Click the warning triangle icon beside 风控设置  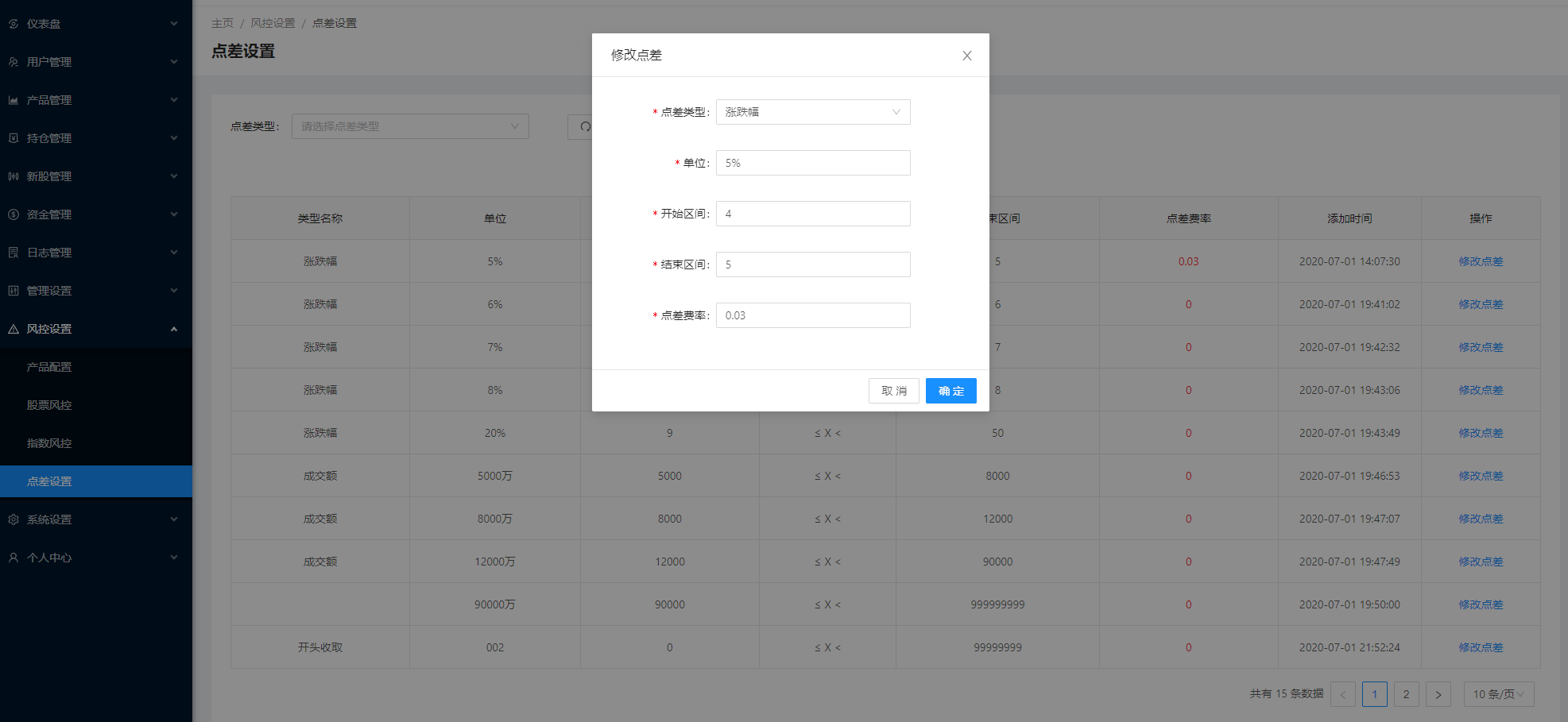(x=14, y=329)
